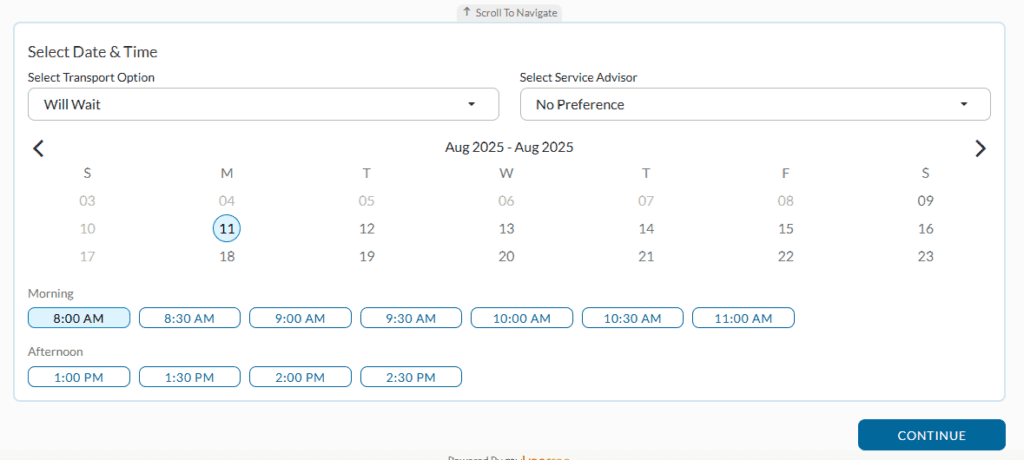
Task: Click the disabled date 06
Action: coord(507,201)
